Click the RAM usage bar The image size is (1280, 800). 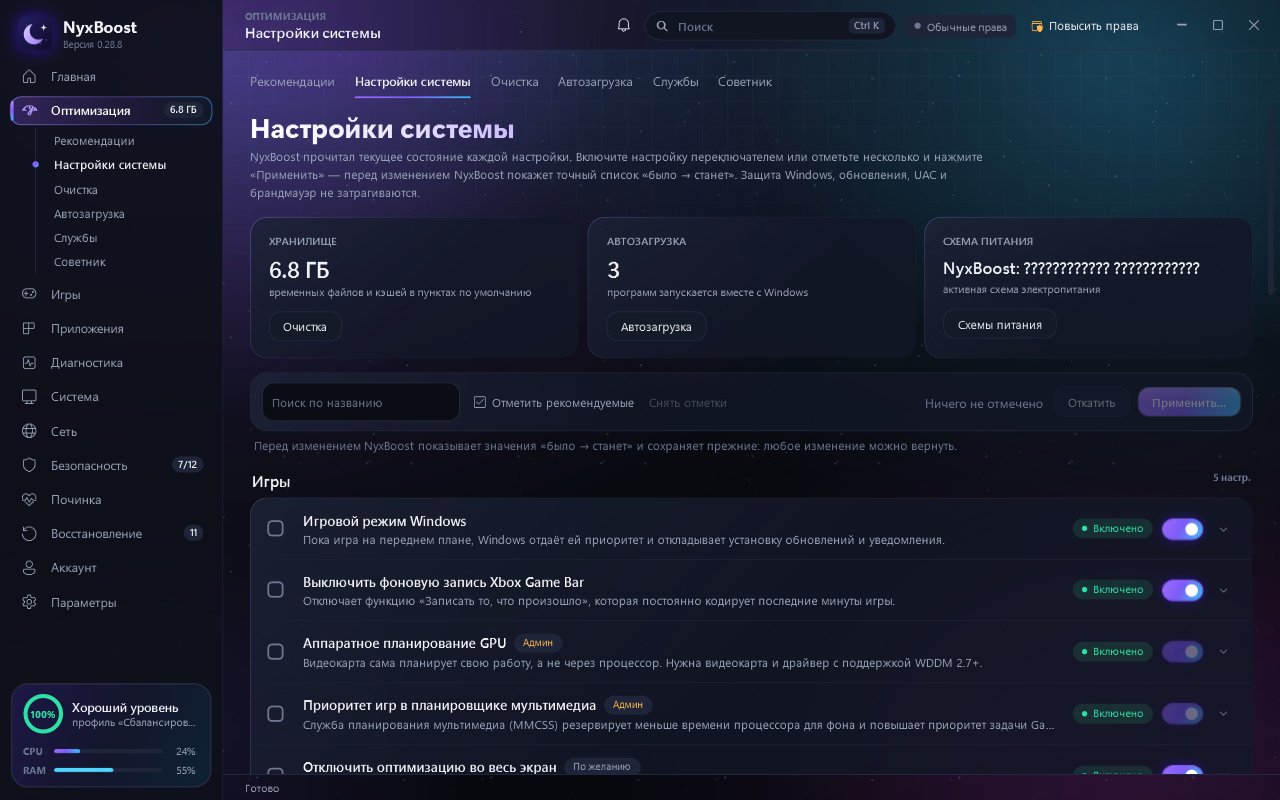[x=108, y=770]
